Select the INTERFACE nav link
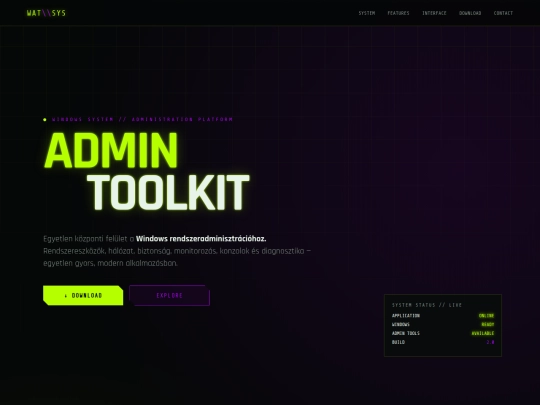 434,13
